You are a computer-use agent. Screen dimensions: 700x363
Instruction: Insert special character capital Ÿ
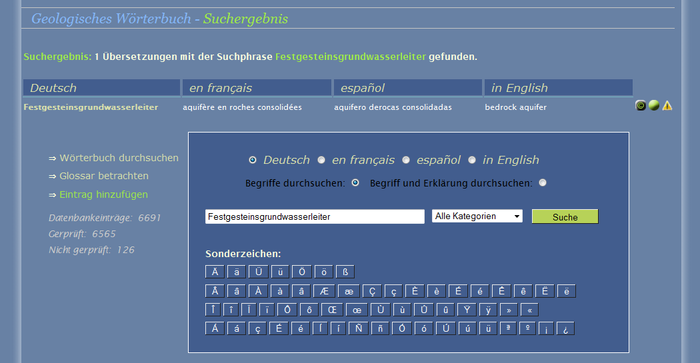click(x=467, y=310)
